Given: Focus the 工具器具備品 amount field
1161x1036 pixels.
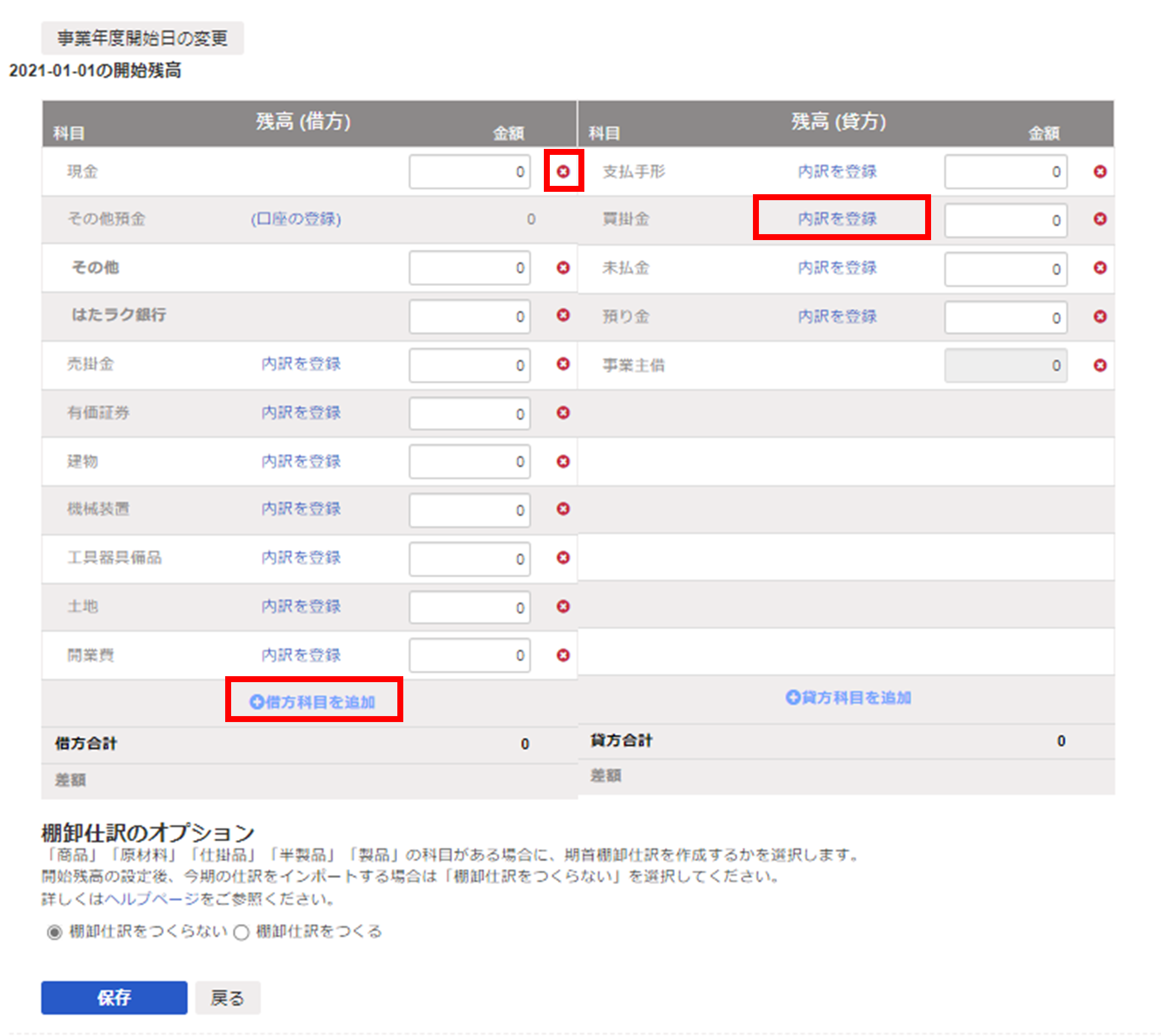Looking at the screenshot, I should (x=470, y=559).
